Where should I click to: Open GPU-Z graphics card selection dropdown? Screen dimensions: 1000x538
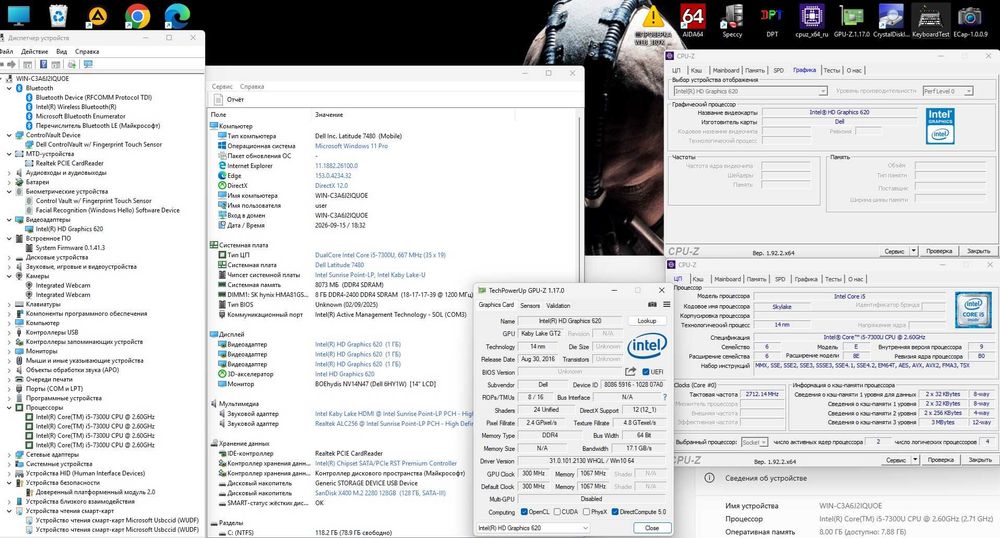533,528
